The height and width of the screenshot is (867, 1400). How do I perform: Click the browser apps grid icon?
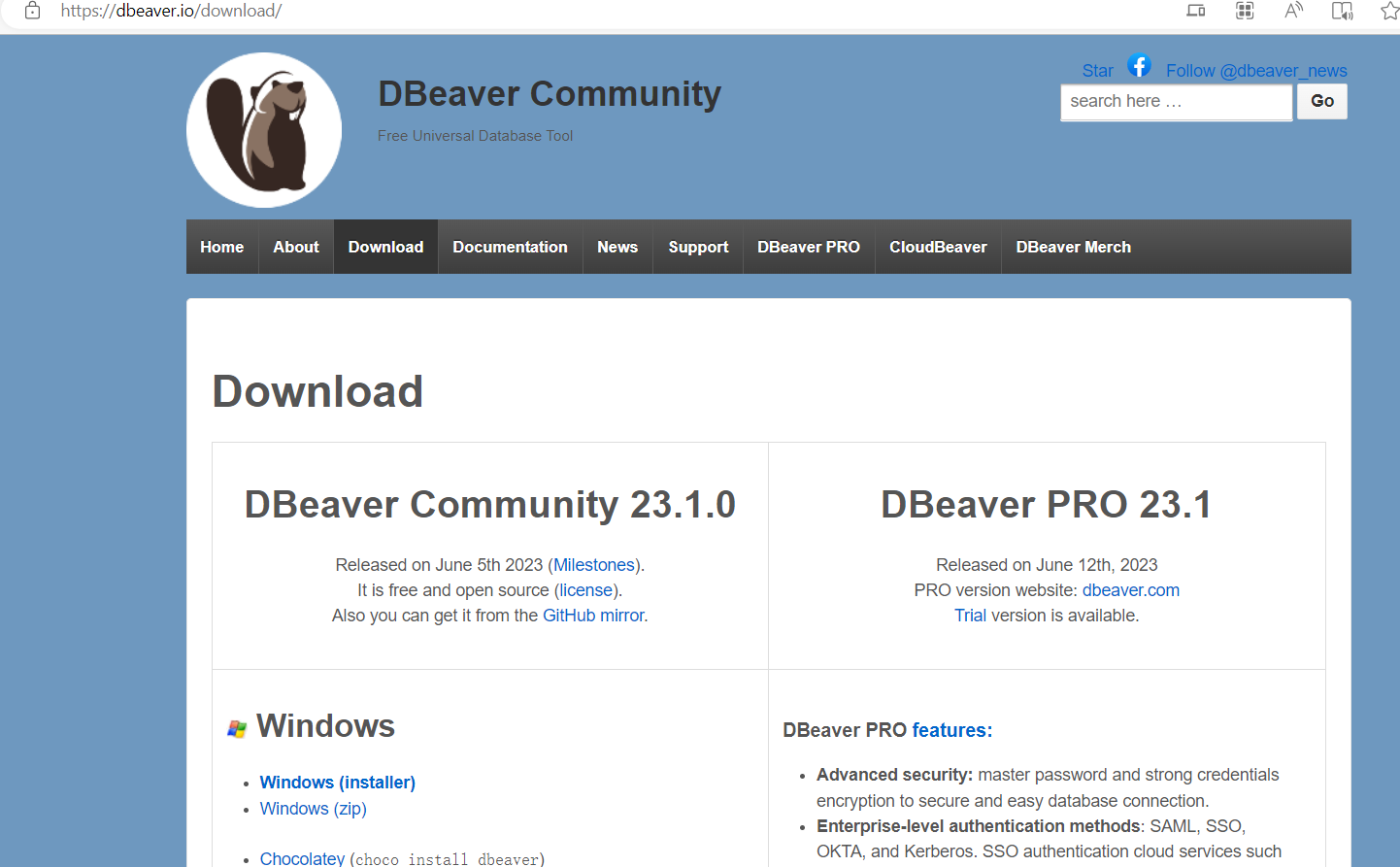1245,11
